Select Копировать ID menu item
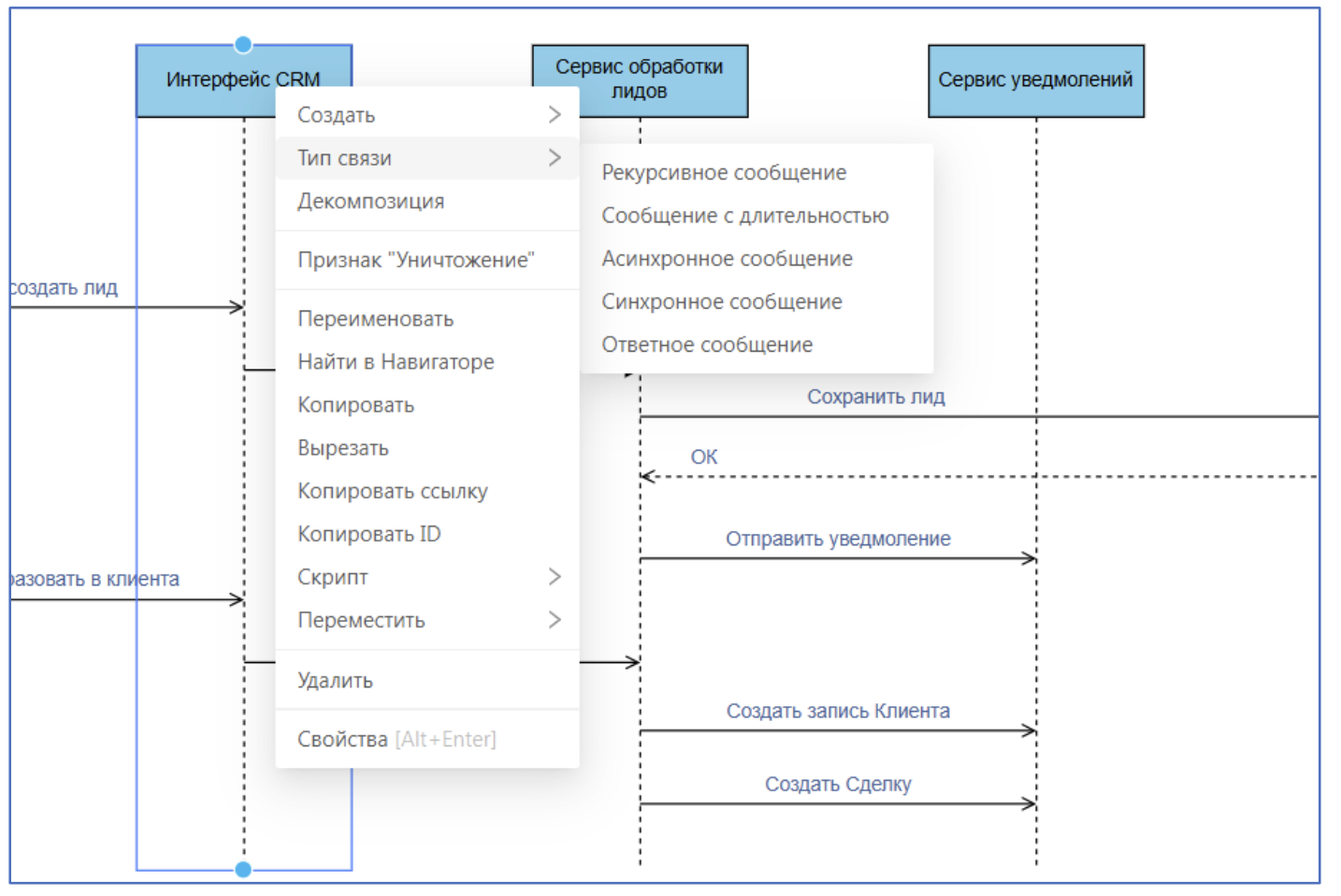Image resolution: width=1341 pixels, height=896 pixels. tap(368, 534)
